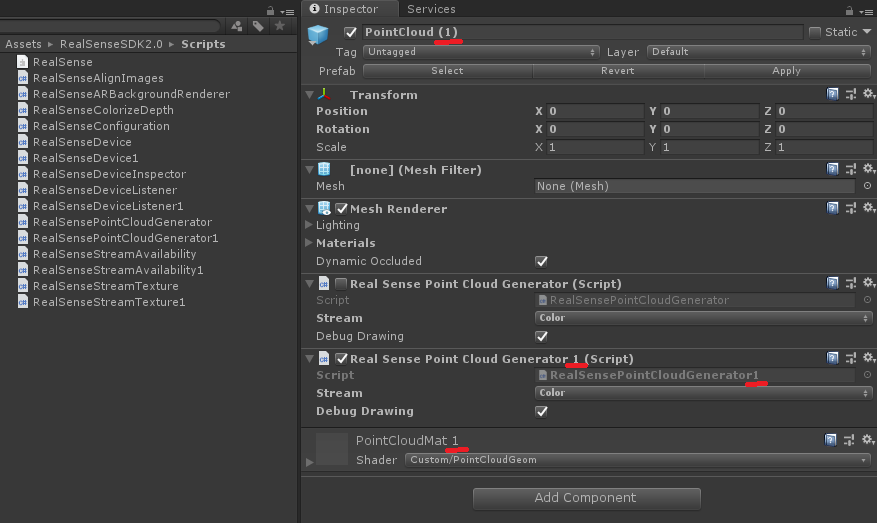Select the Inspector tab
The width and height of the screenshot is (877, 523).
point(351,9)
